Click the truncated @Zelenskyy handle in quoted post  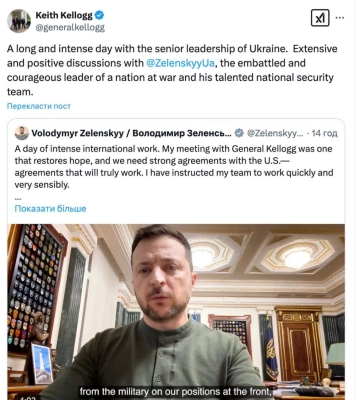click(x=275, y=133)
